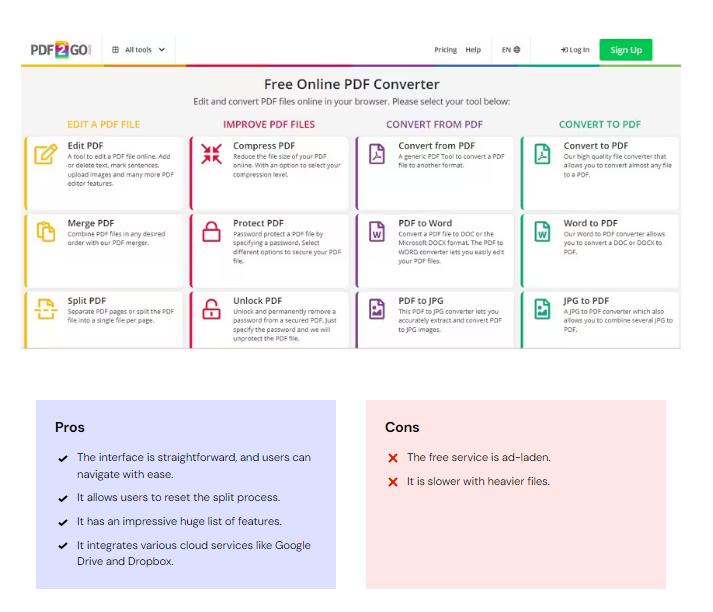Click the green Sign Up button
Image resolution: width=713 pixels, height=612 pixels.
(x=626, y=50)
